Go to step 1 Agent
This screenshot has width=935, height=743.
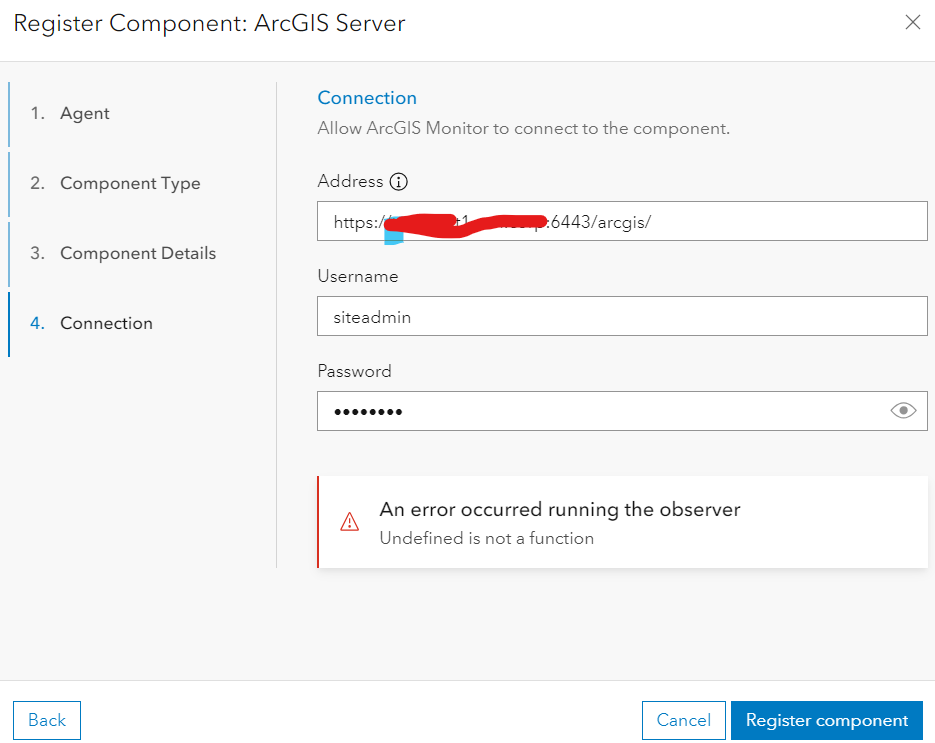pos(70,113)
